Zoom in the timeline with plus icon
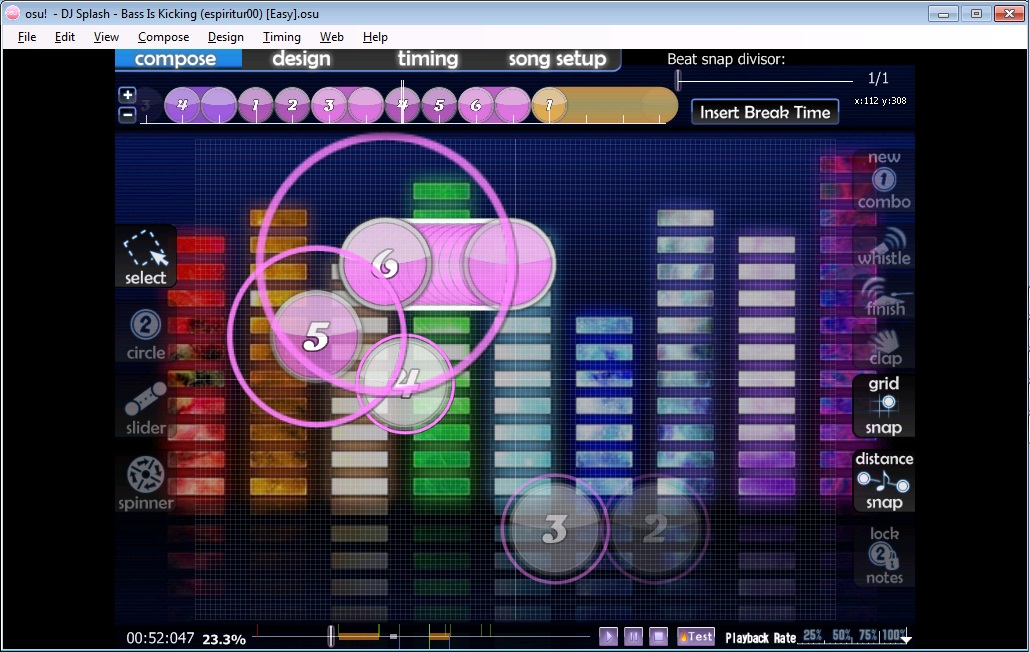The image size is (1030, 652). point(127,95)
